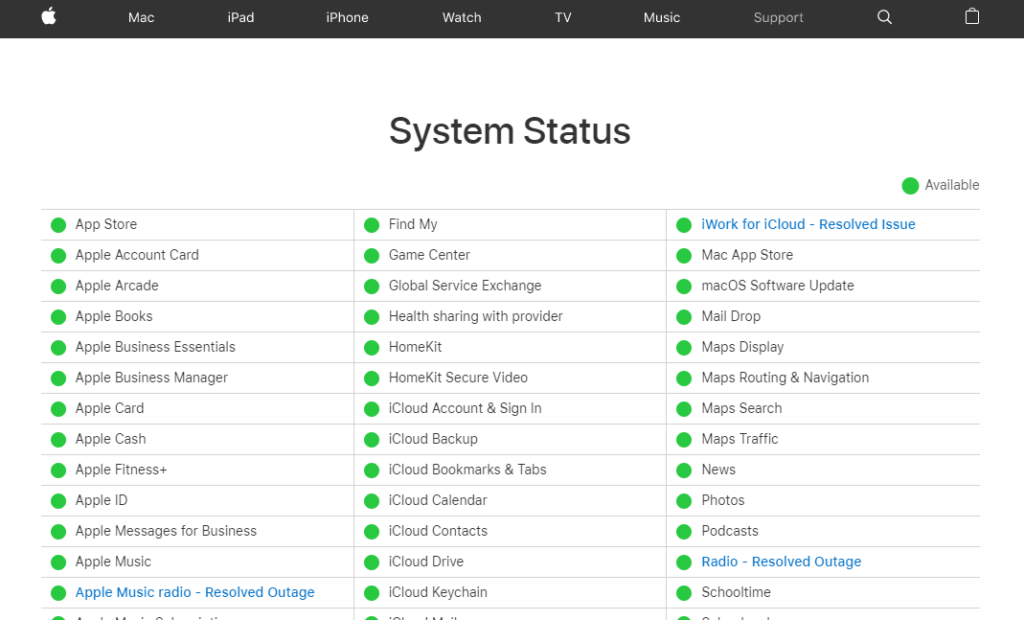Open iWork for iCloud - Resolved Issue link
This screenshot has width=1024, height=620.
pos(808,224)
